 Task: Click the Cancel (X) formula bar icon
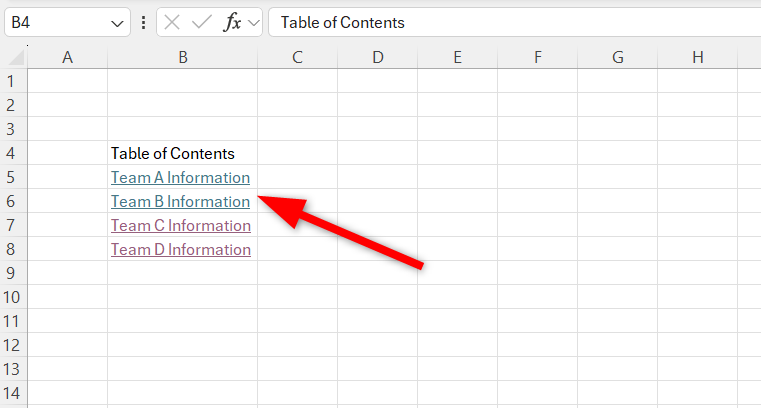(x=173, y=22)
